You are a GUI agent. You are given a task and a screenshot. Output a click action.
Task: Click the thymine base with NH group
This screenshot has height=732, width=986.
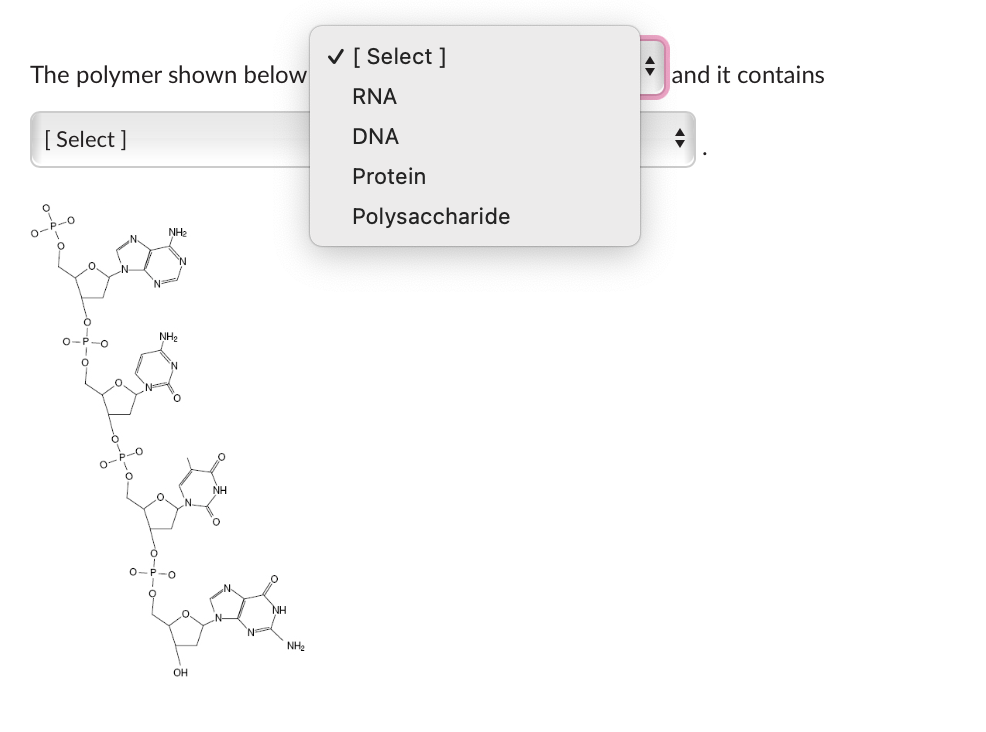(200, 490)
